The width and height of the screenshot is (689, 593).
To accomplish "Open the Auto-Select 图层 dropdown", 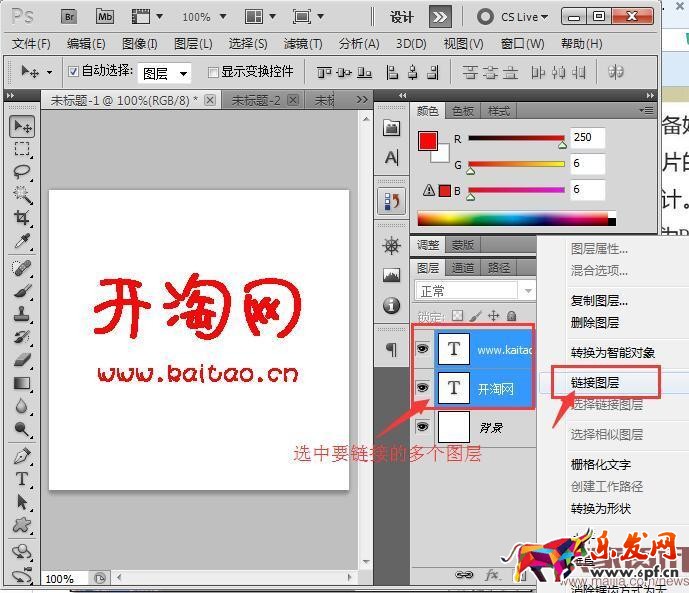I will pos(164,73).
